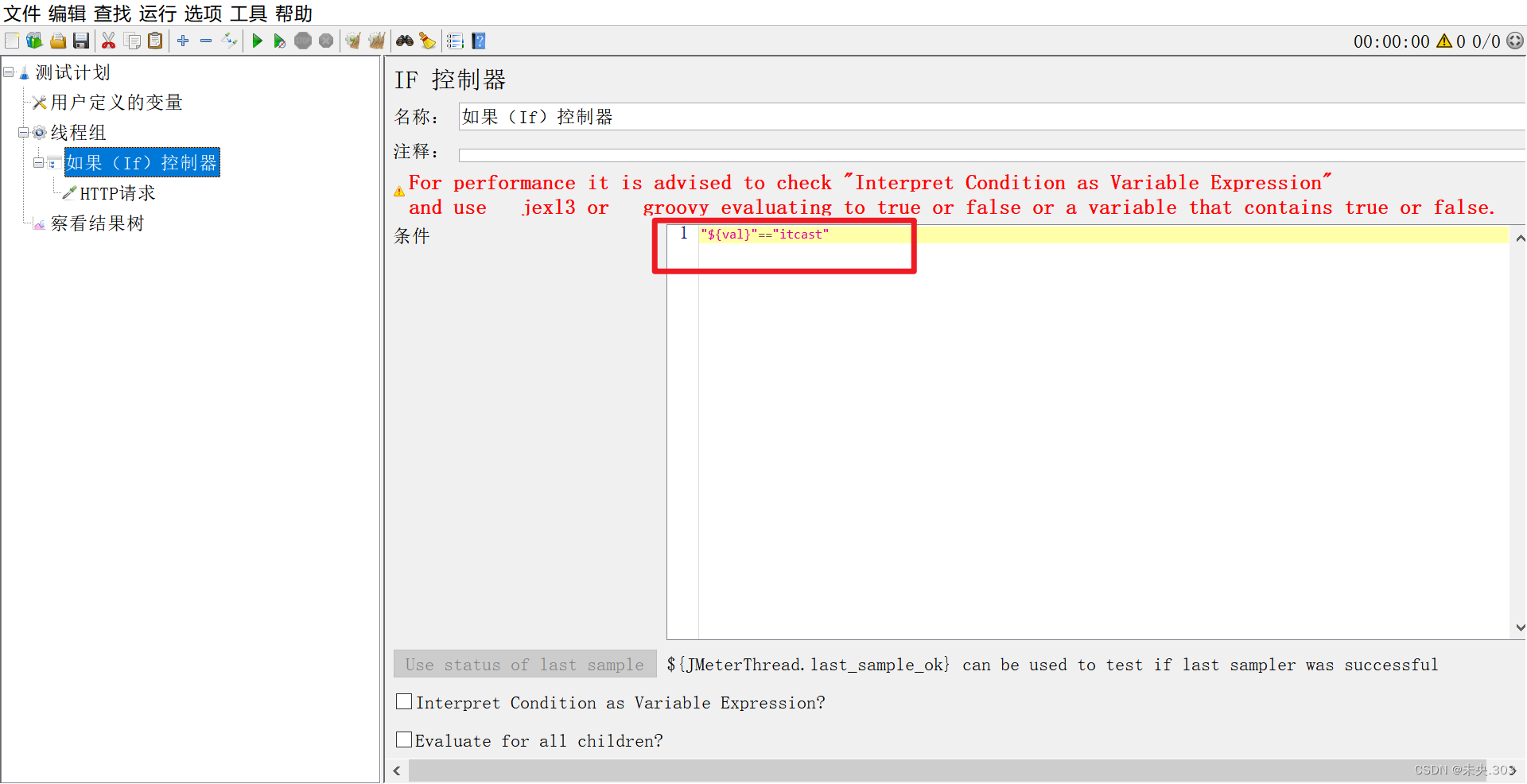Select 线程组 tree item

point(79,133)
